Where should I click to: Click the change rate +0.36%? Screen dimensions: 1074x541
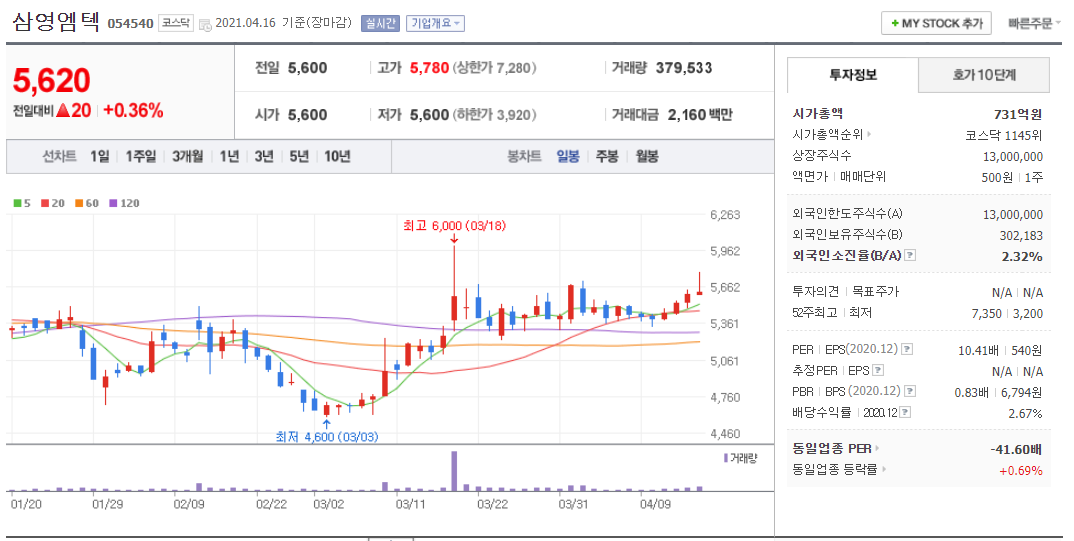tap(134, 111)
